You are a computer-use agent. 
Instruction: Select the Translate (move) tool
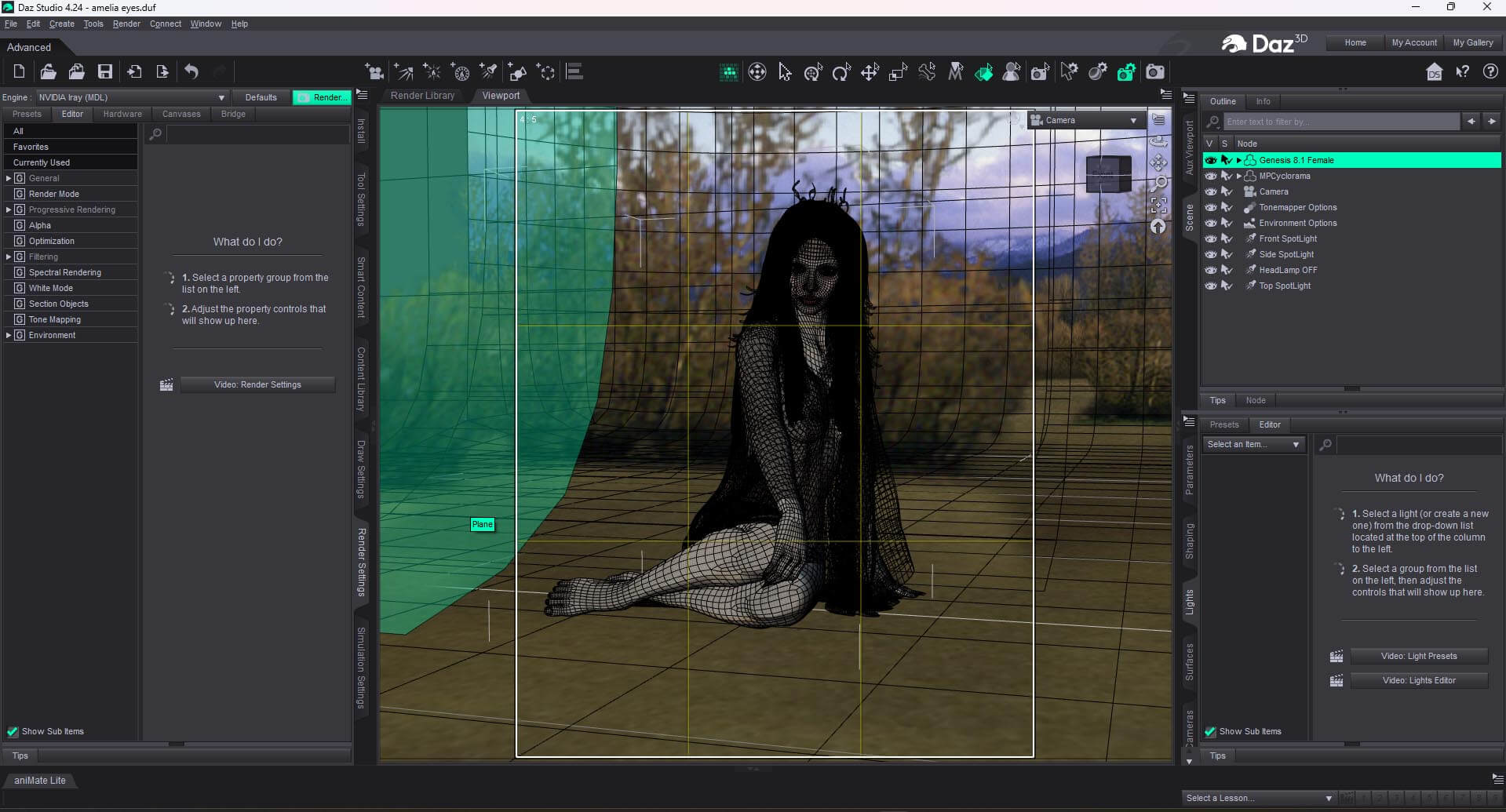click(870, 72)
